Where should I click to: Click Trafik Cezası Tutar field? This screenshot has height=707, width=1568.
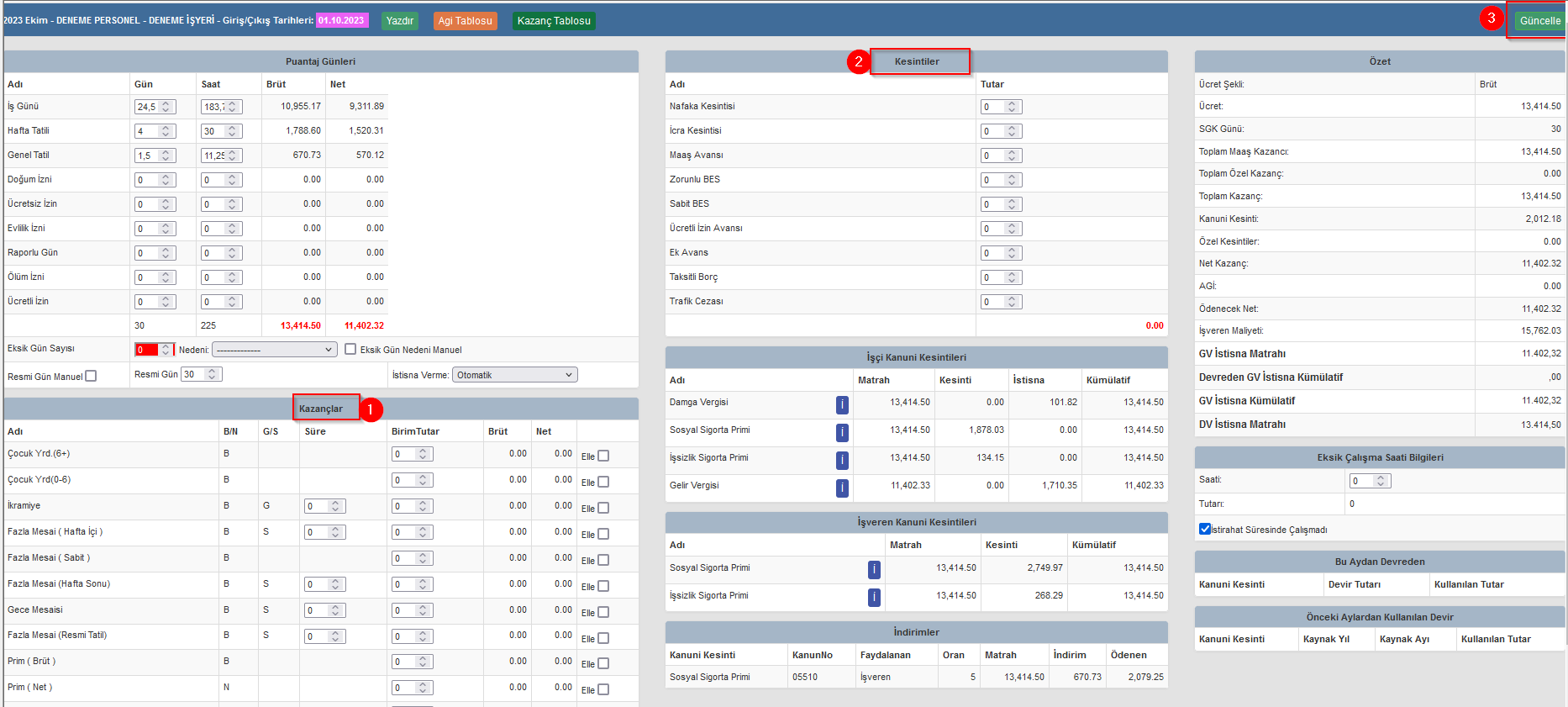click(x=1002, y=302)
